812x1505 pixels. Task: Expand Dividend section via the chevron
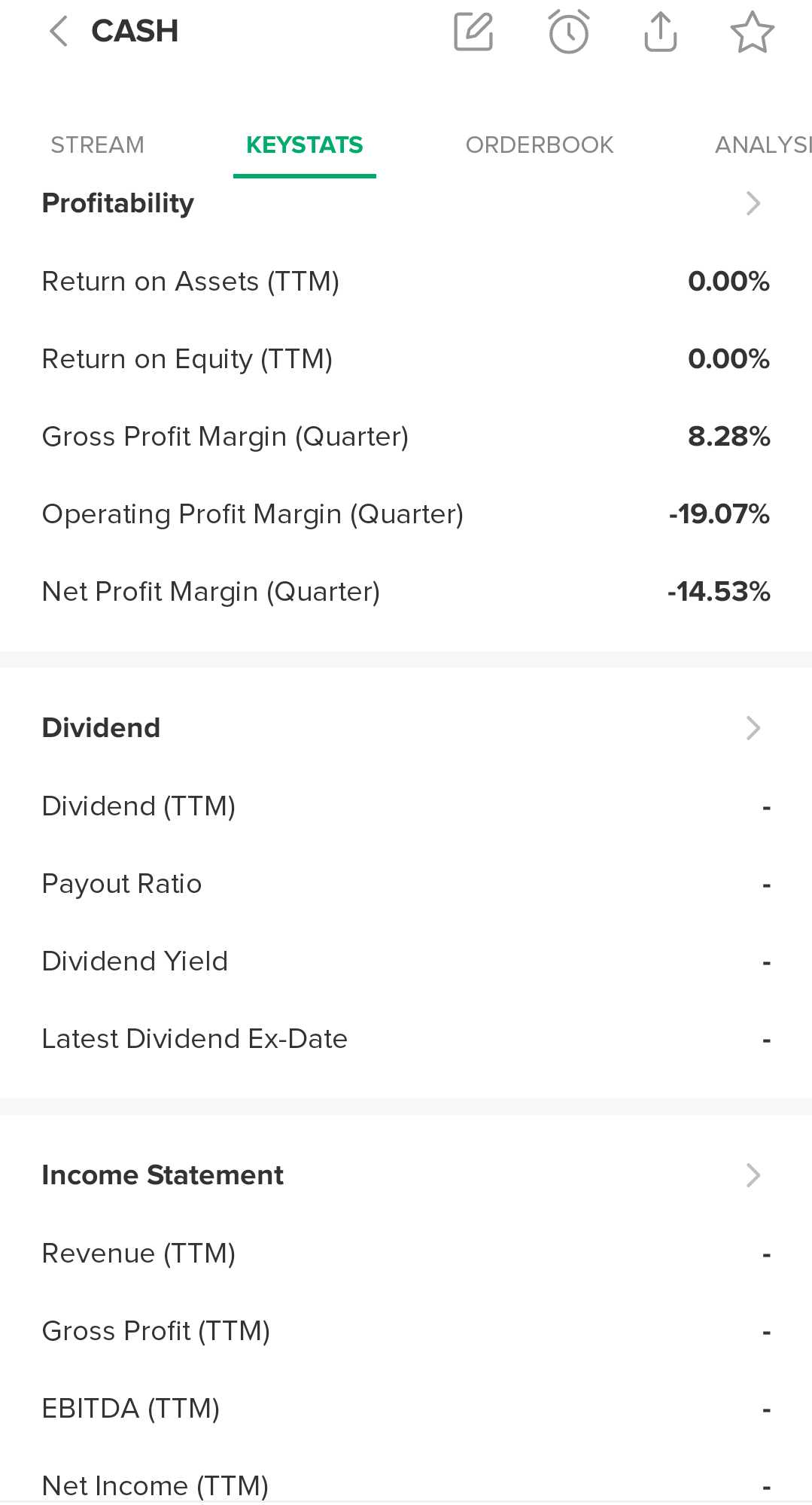click(x=753, y=728)
